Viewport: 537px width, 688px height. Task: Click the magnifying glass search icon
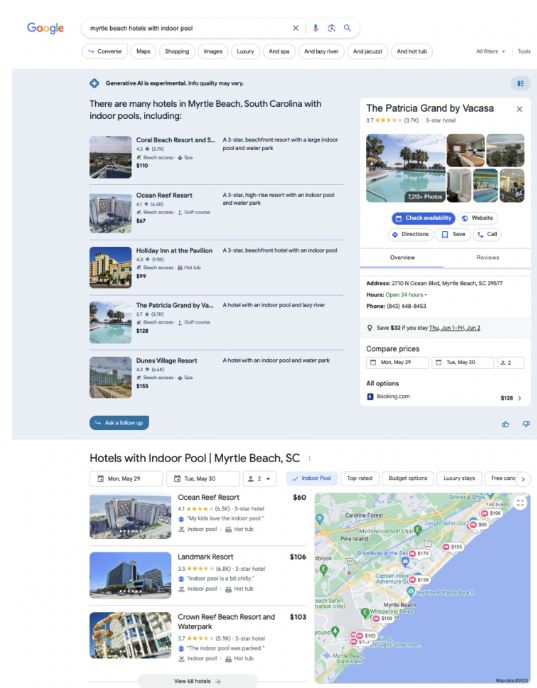[x=347, y=28]
